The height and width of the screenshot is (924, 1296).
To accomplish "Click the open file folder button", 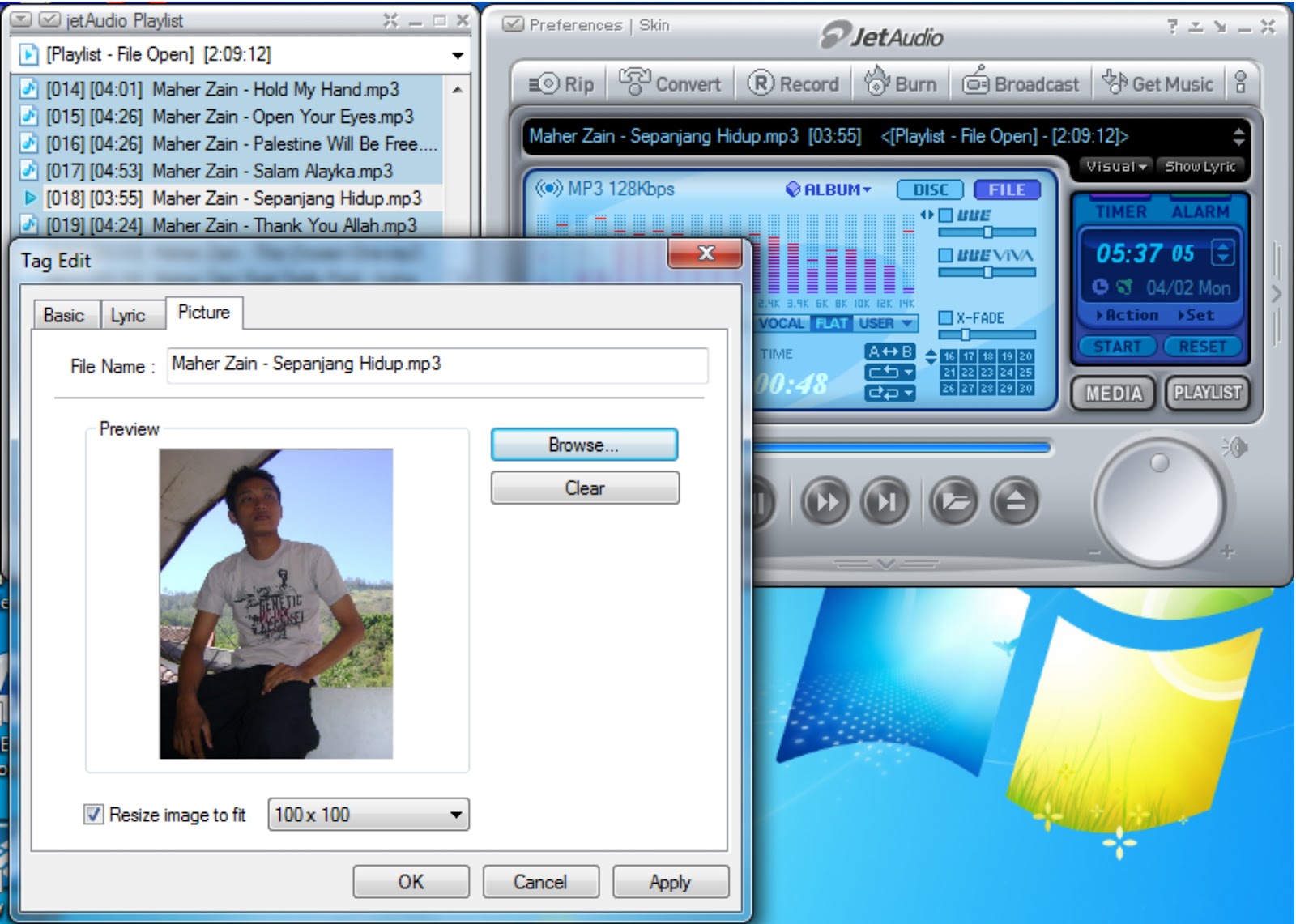I will pos(954,502).
